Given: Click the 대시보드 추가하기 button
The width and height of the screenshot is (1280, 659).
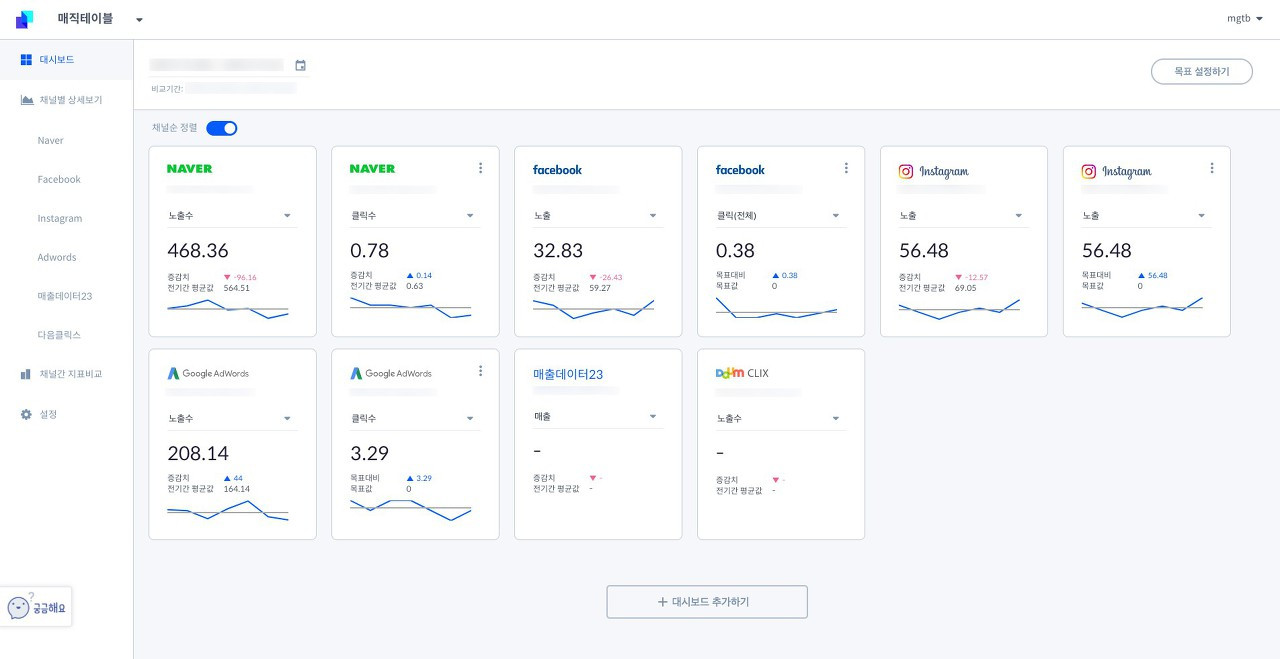Looking at the screenshot, I should point(707,602).
